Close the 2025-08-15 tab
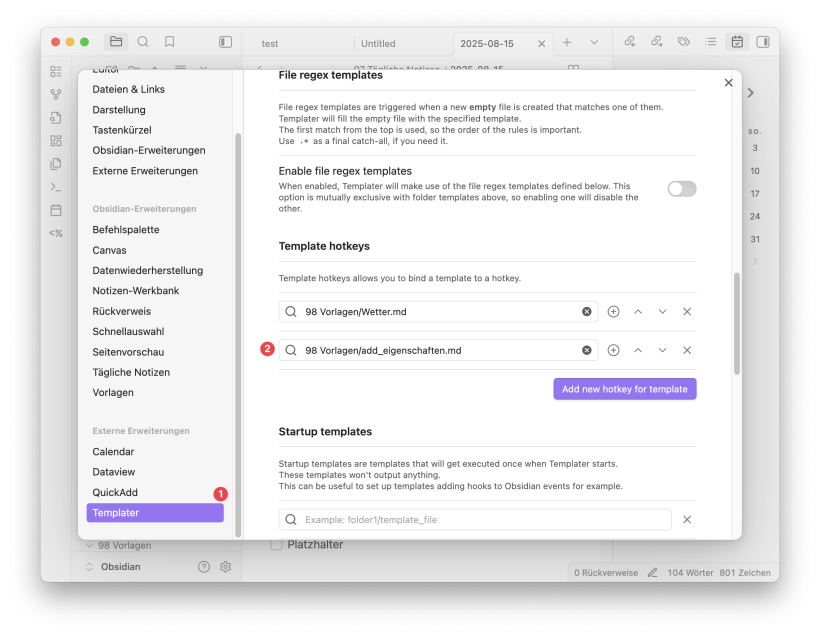This screenshot has width=820, height=635. (542, 44)
